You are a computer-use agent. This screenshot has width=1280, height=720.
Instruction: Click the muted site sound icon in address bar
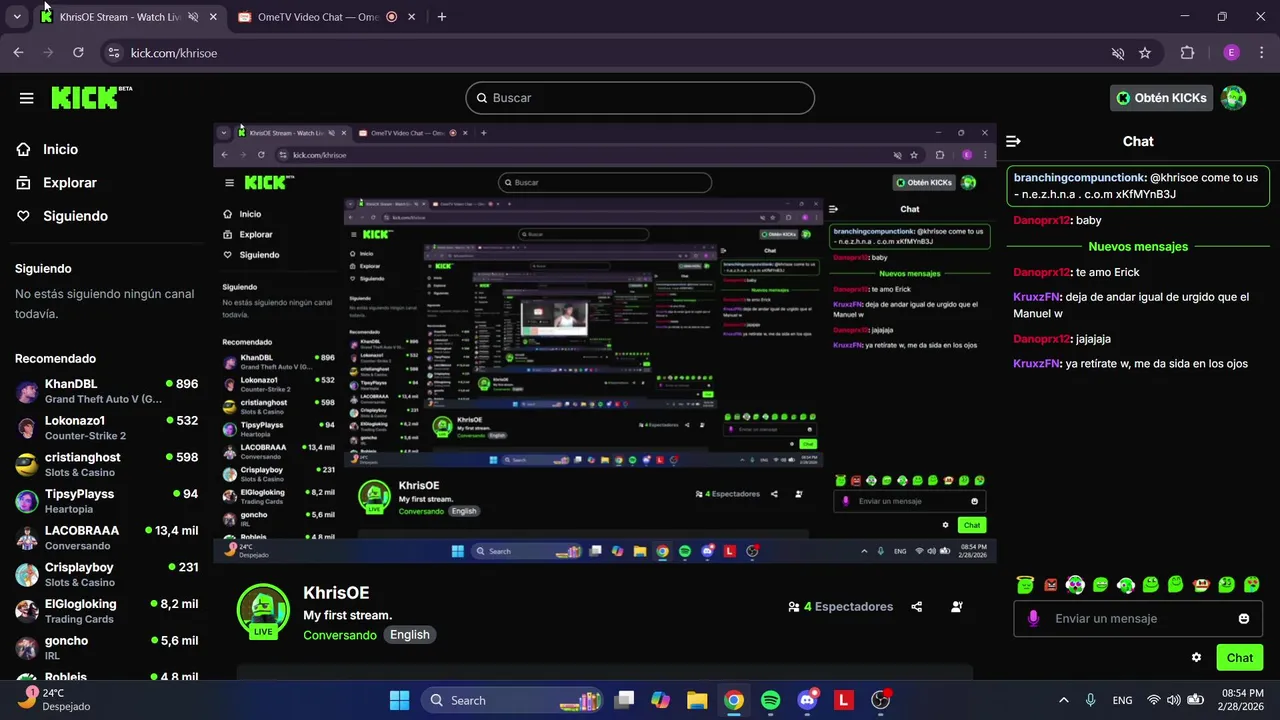point(1118,53)
